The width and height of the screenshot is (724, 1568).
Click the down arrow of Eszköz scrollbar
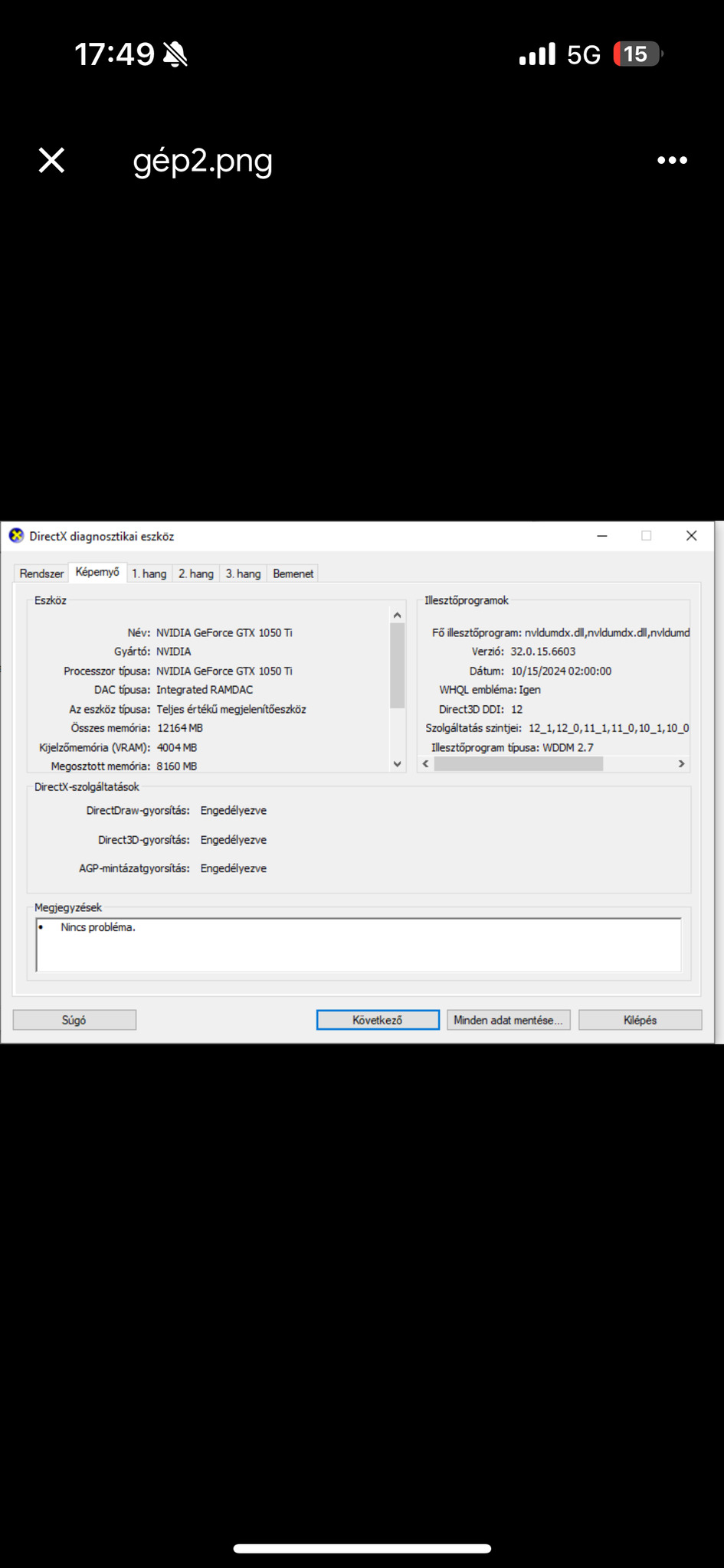[x=397, y=763]
